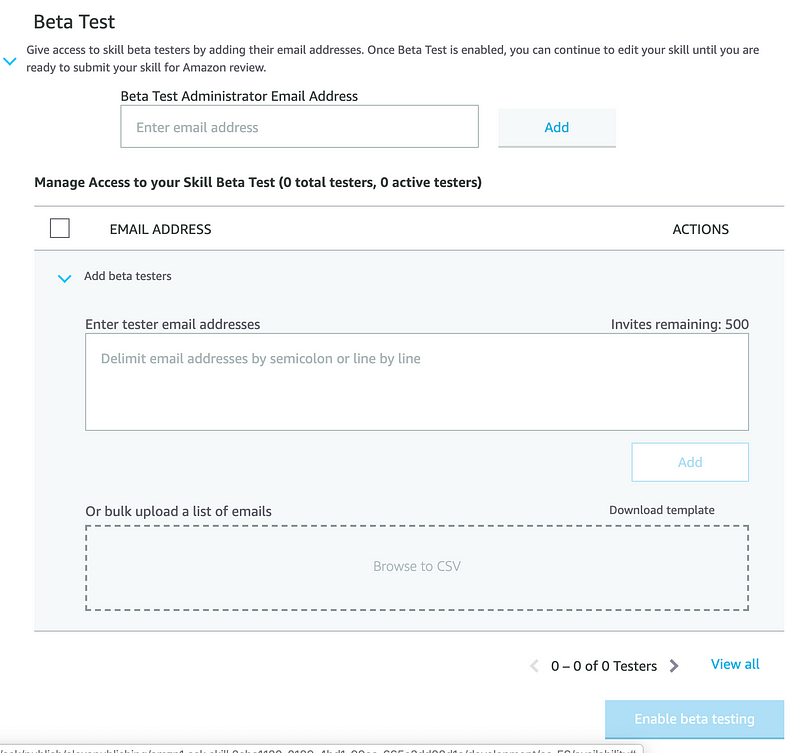Screen dimensions: 800x753
Task: Click the Invites remaining: 500 counter
Action: 679,324
